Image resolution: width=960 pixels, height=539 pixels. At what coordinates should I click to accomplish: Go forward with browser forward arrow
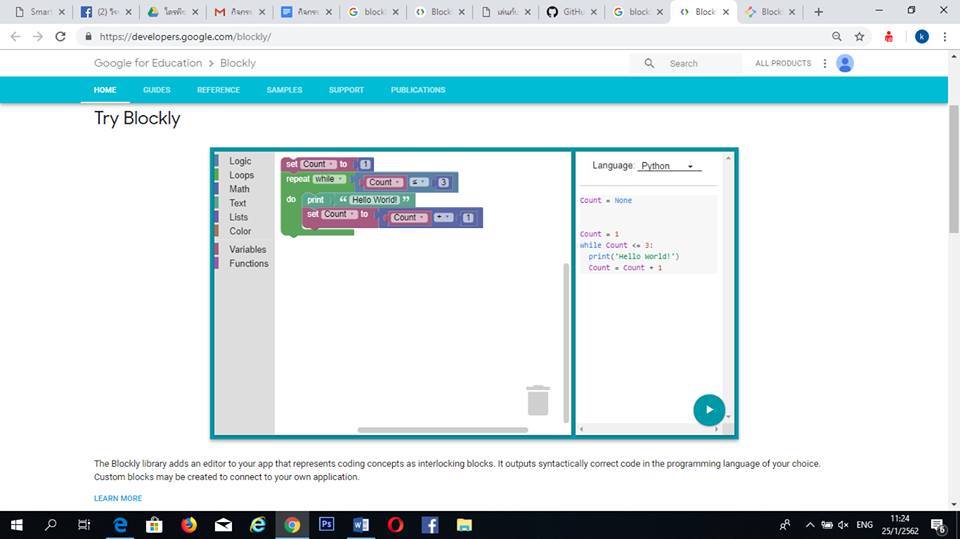(38, 37)
